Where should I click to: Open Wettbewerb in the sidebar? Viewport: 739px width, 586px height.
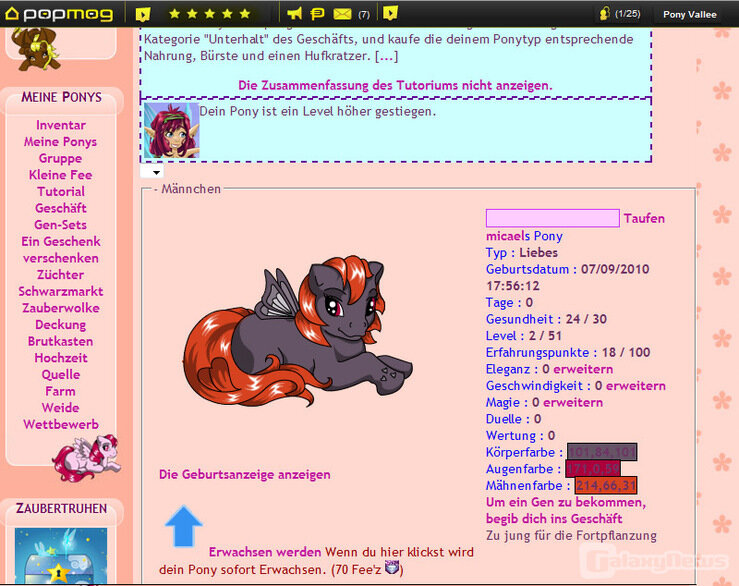(x=61, y=424)
